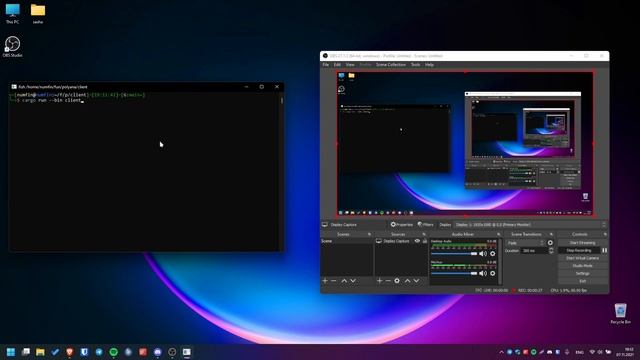Mute Mic/Aux speaker
Viewport: 640px width, 360px height.
483,273
